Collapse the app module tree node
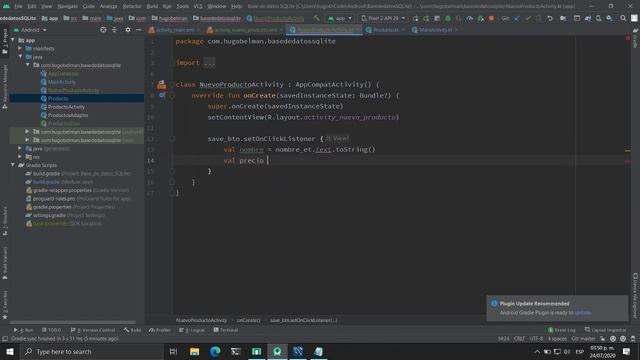 click(x=13, y=40)
